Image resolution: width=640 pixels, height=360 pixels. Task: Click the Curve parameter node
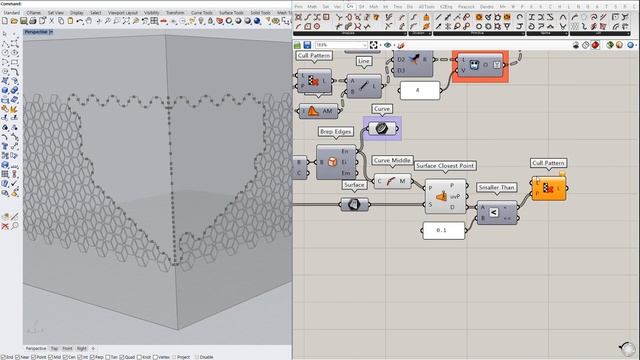tap(382, 129)
